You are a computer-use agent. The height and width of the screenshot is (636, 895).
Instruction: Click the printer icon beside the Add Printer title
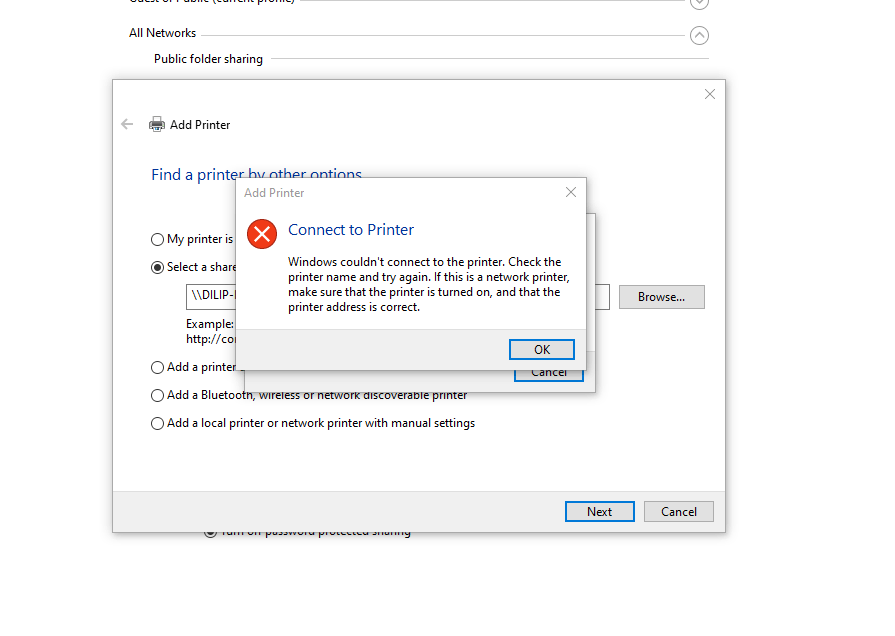point(157,124)
